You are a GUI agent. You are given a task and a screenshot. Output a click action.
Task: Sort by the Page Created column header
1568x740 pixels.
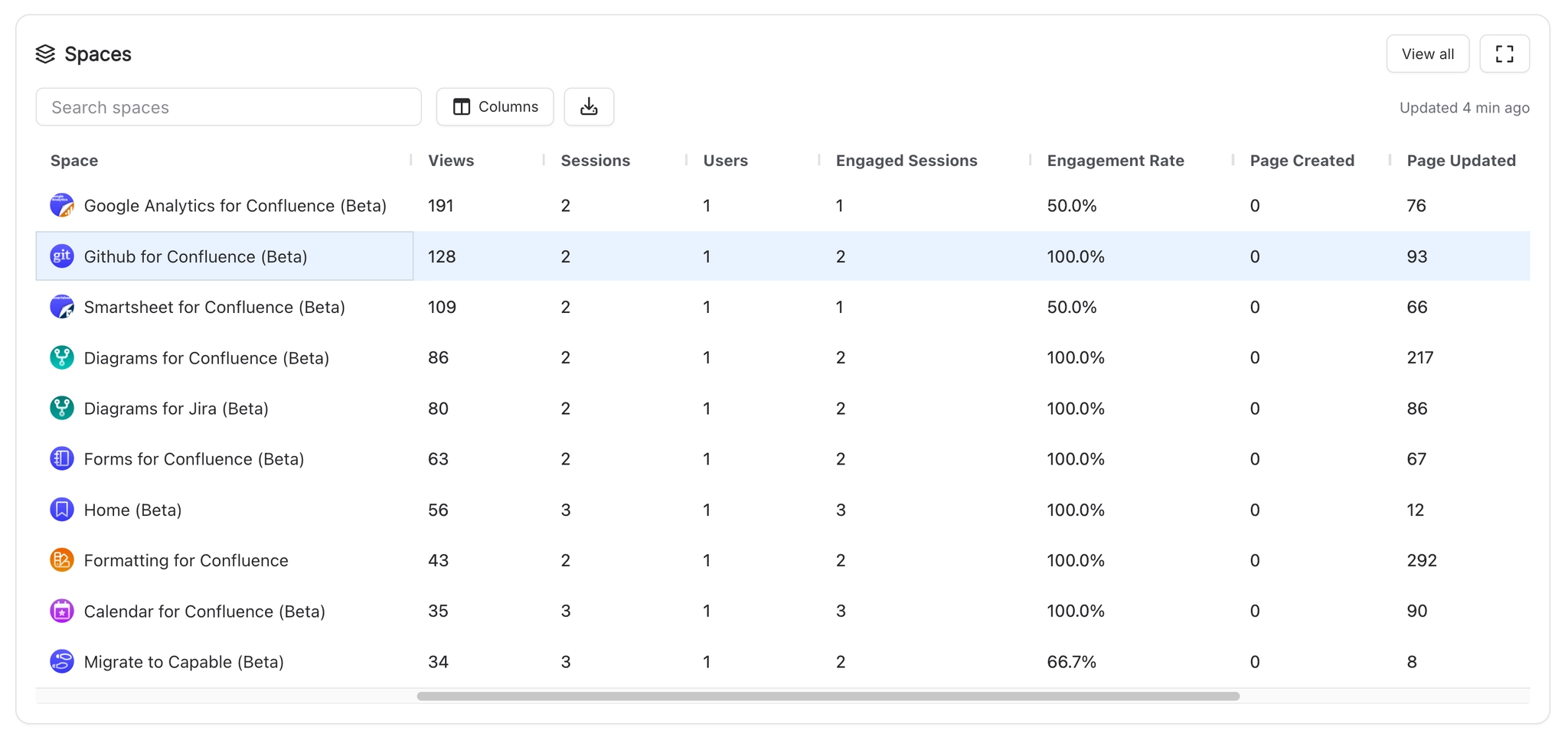tap(1302, 161)
